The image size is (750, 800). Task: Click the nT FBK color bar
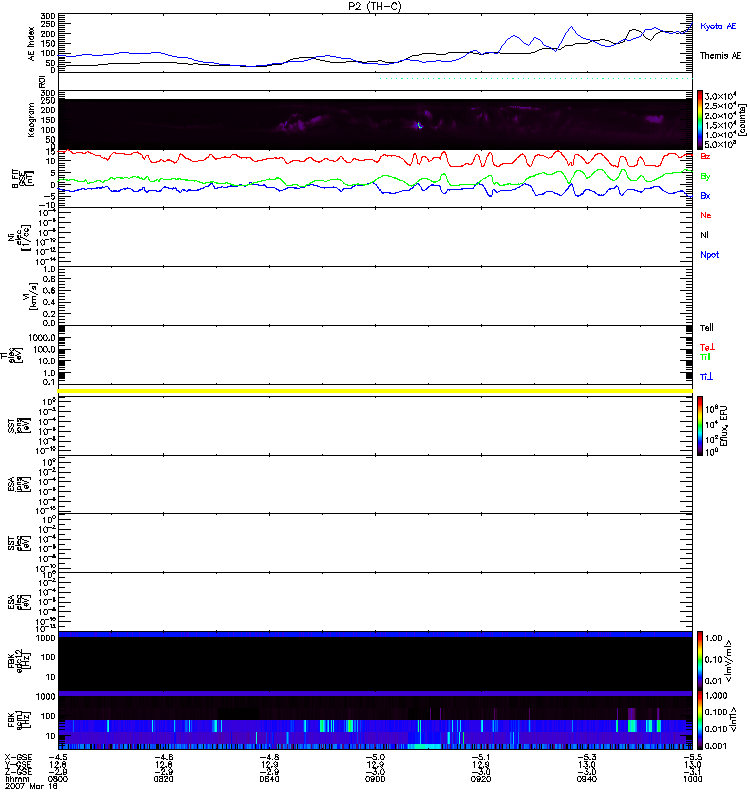(x=701, y=718)
